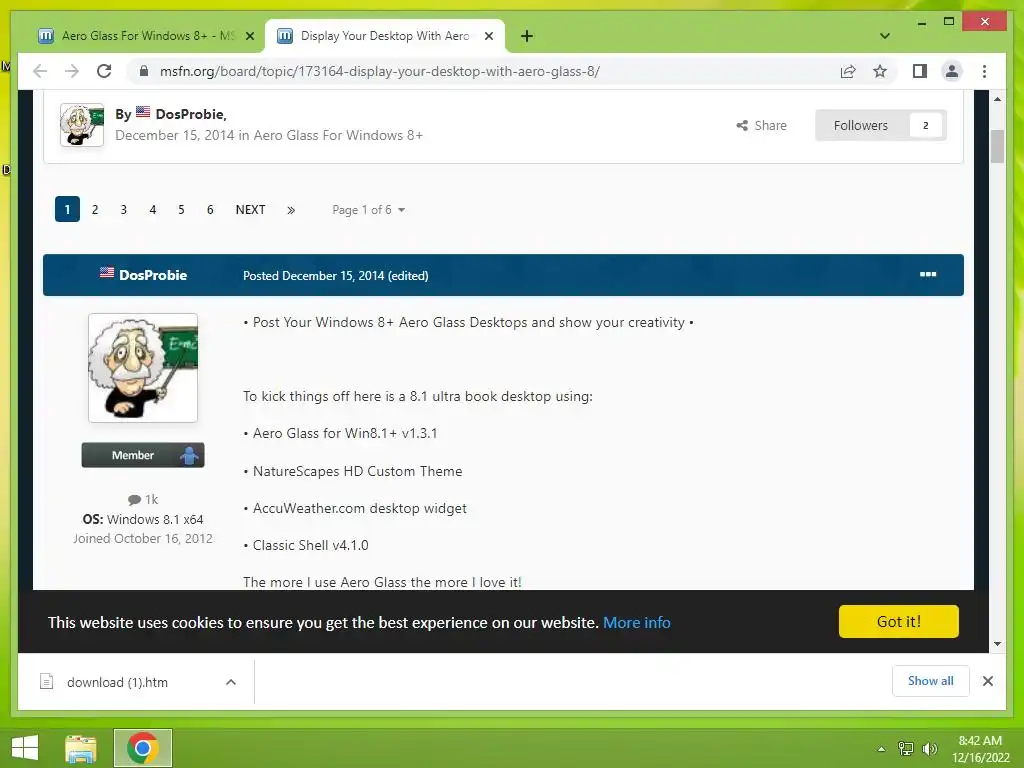Image resolution: width=1024 pixels, height=768 pixels.
Task: Open the Chrome three-dot menu
Action: coord(984,71)
